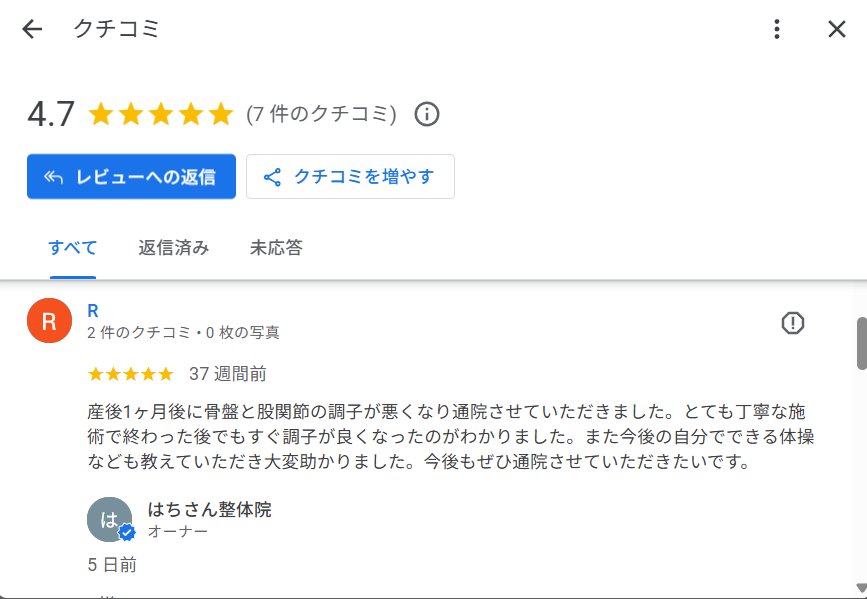The image size is (867, 599).
Task: Click the five-star rating in R's review
Action: pos(130,374)
